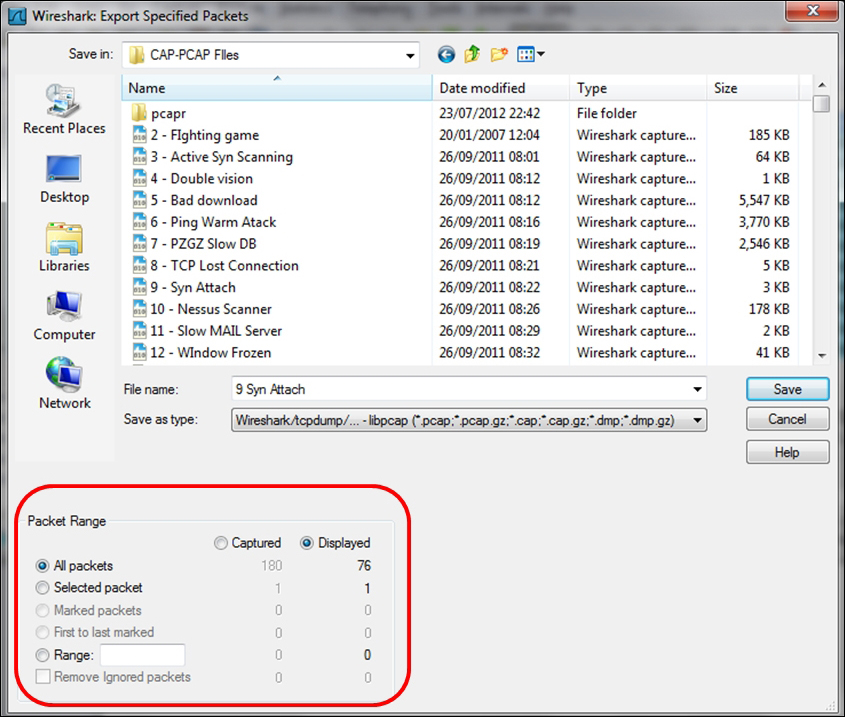Select the '2 - FIghting game' file icon
Screen dimensions: 845x717
point(140,135)
